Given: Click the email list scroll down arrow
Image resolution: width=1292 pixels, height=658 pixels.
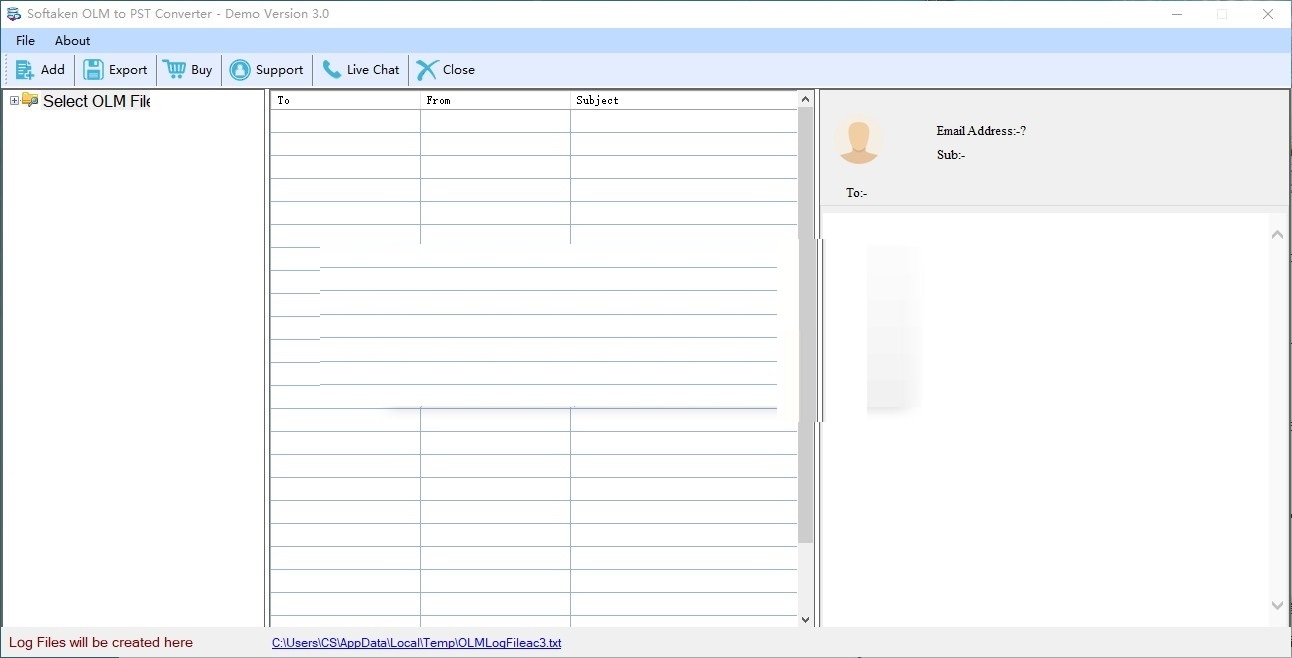Looking at the screenshot, I should (x=806, y=620).
